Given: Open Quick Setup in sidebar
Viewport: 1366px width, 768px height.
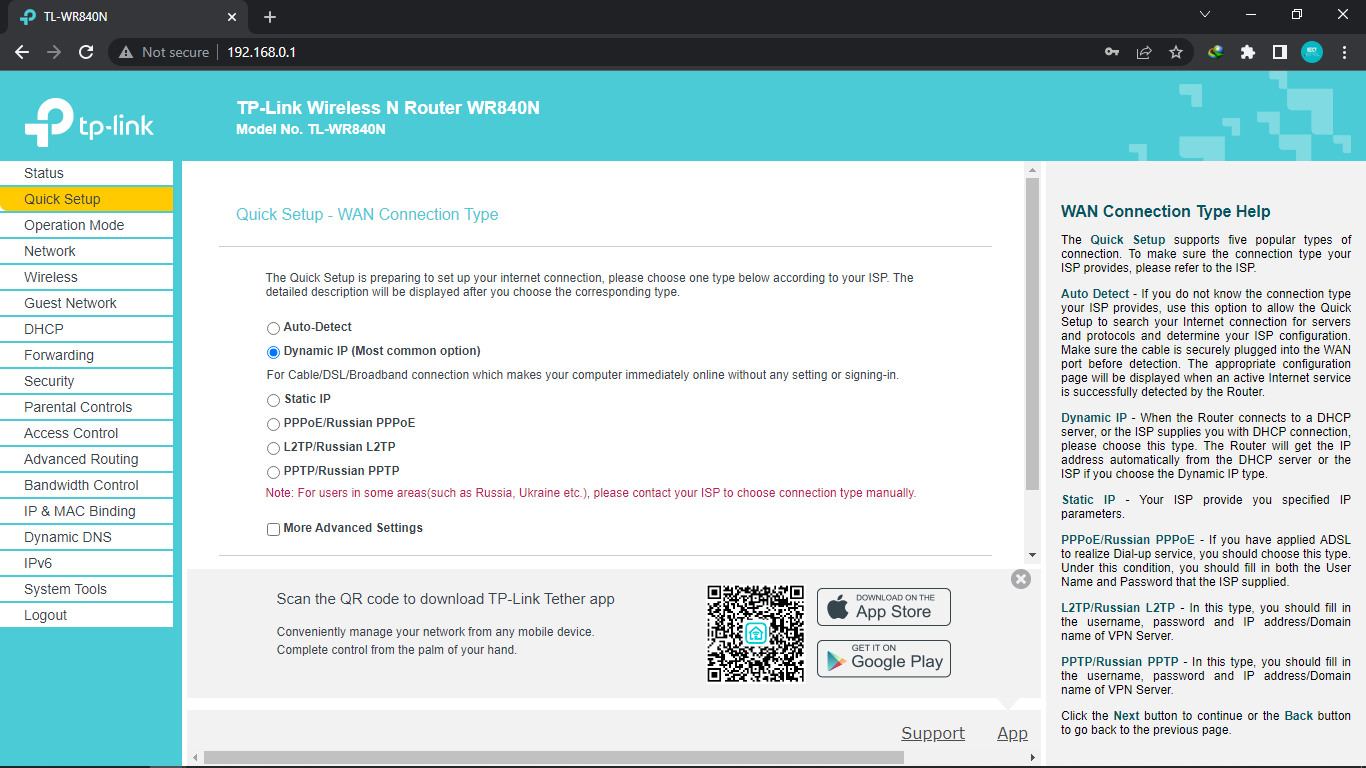Looking at the screenshot, I should [87, 199].
